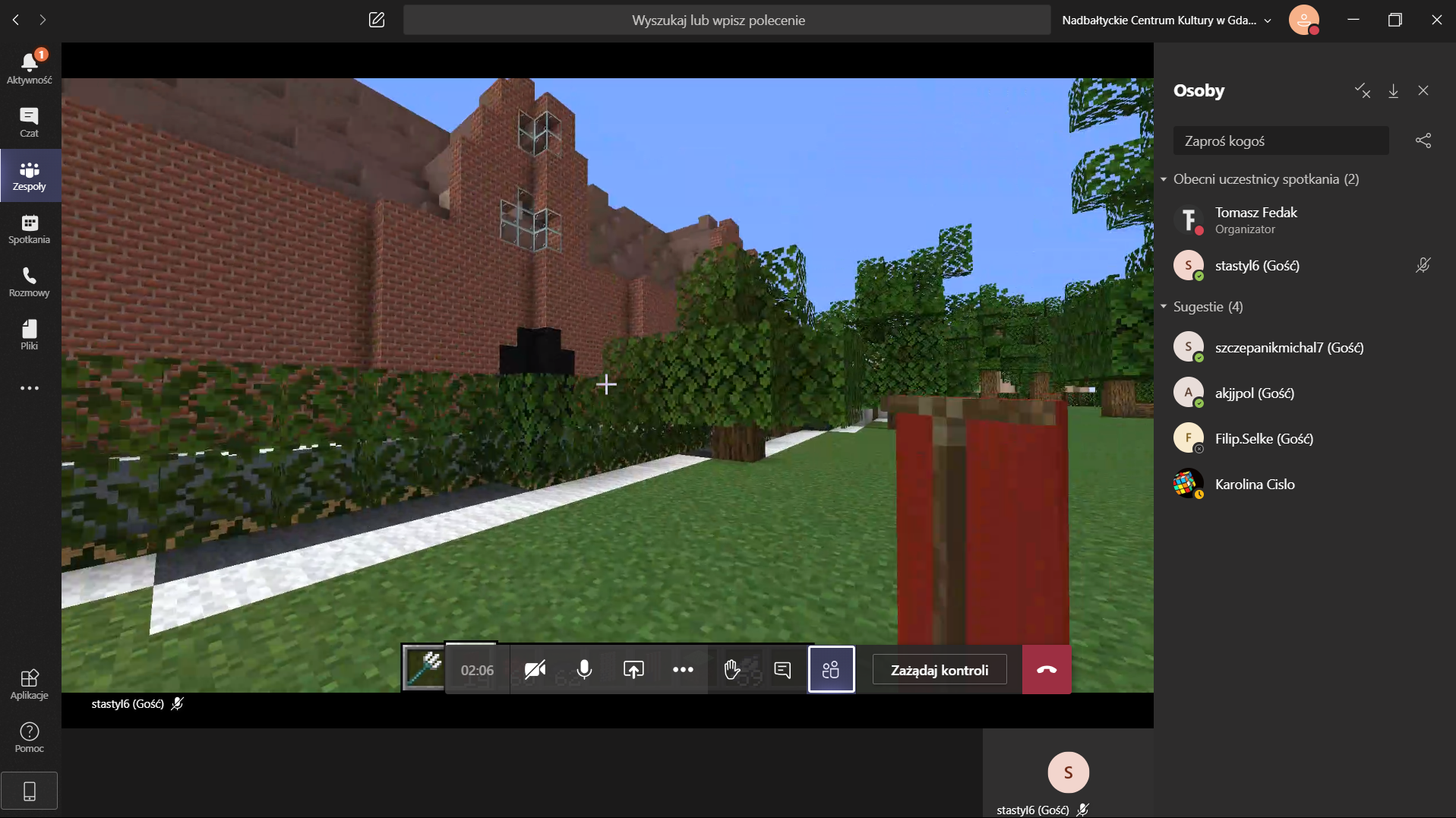
Task: Click stastyl6's muted microphone icon
Action: pos(1423,265)
